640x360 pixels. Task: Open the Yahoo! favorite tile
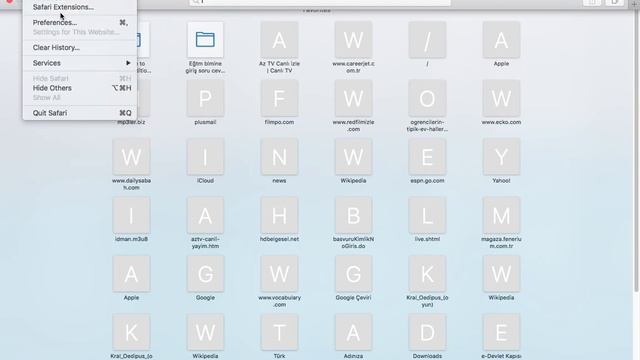pyautogui.click(x=501, y=157)
